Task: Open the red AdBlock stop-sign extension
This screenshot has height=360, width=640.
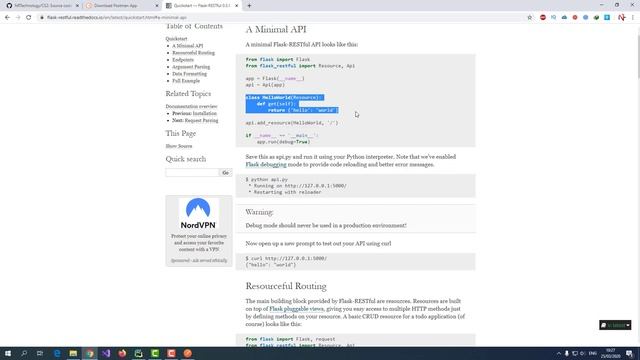Action: [x=543, y=18]
